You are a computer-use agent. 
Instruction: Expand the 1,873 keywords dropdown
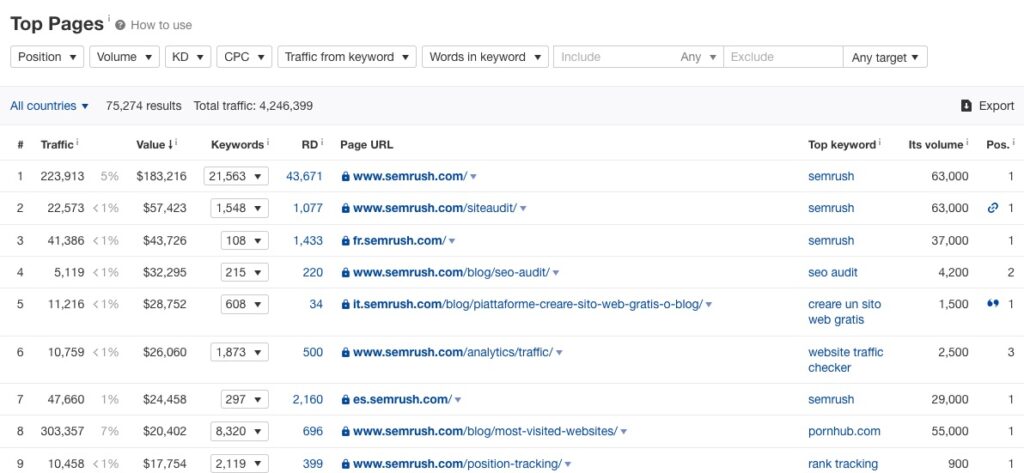[239, 352]
